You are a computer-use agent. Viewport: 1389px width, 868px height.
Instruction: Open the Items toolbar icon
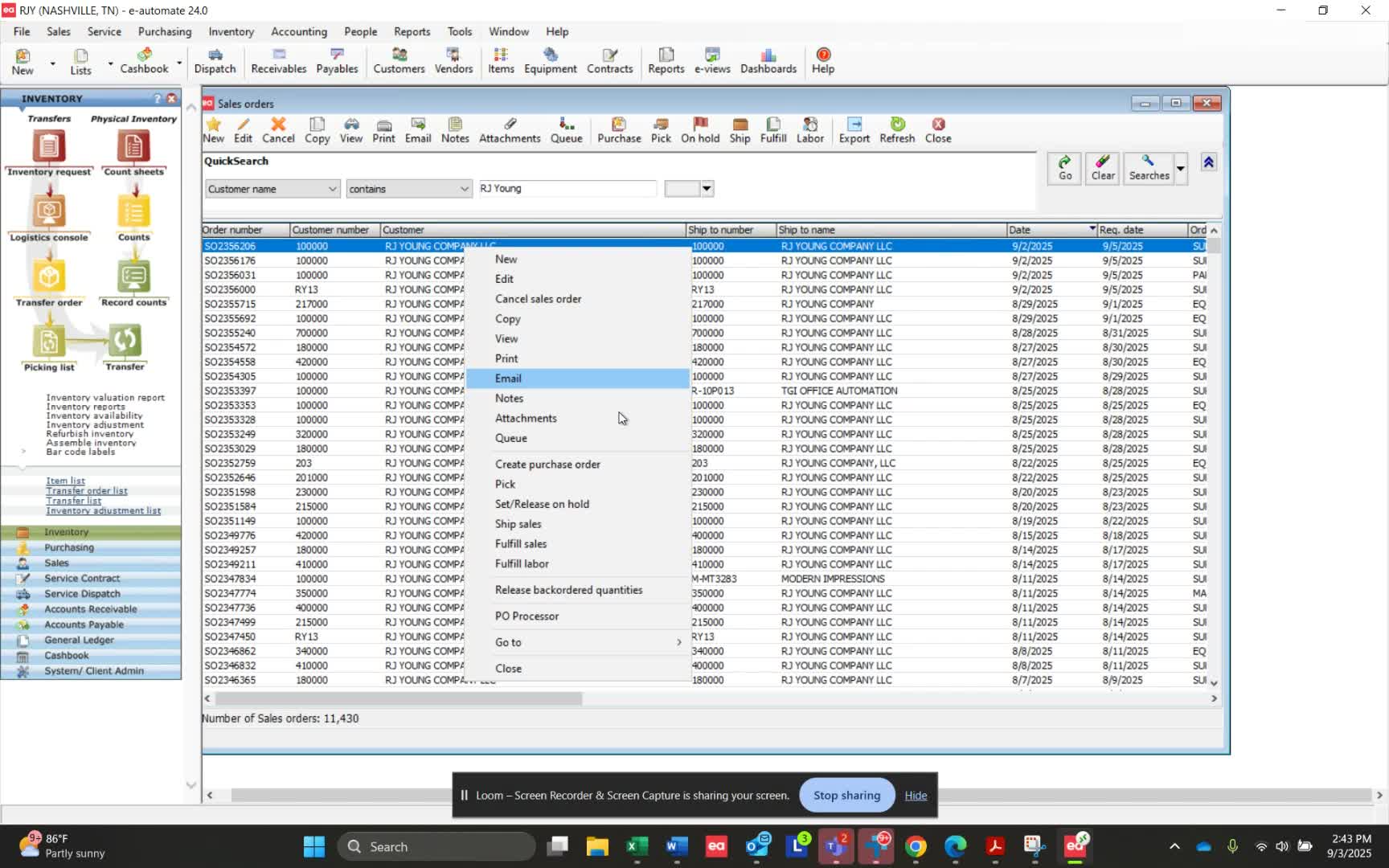(501, 61)
